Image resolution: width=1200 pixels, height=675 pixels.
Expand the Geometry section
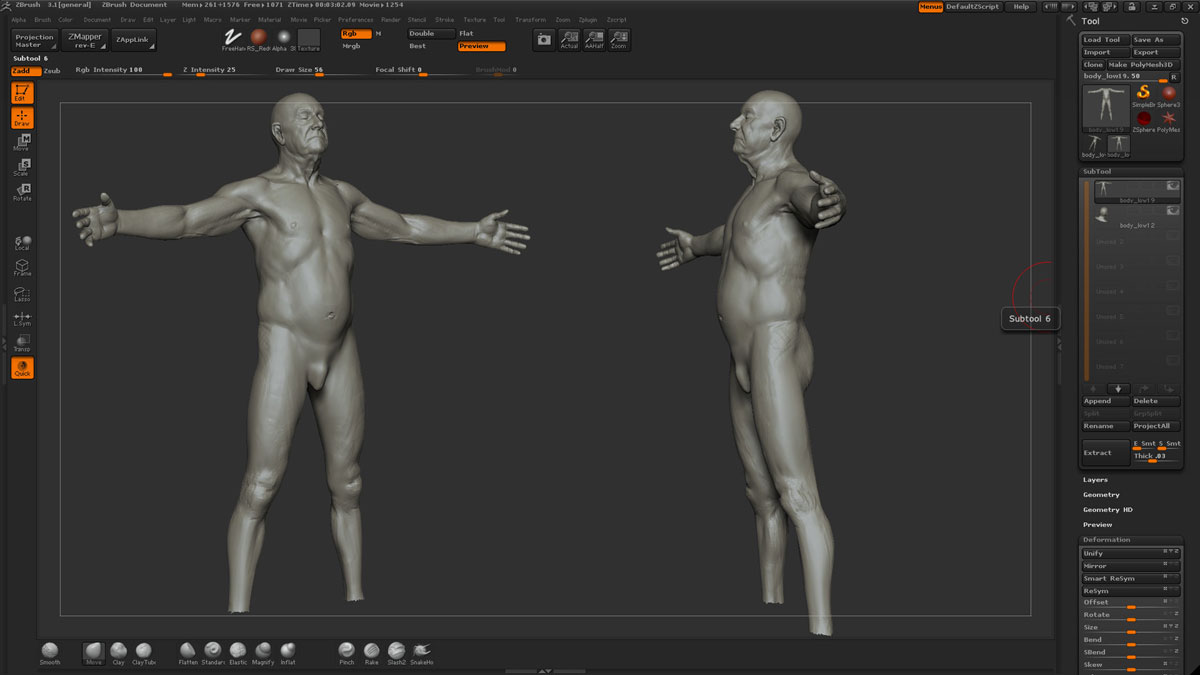pos(1101,495)
